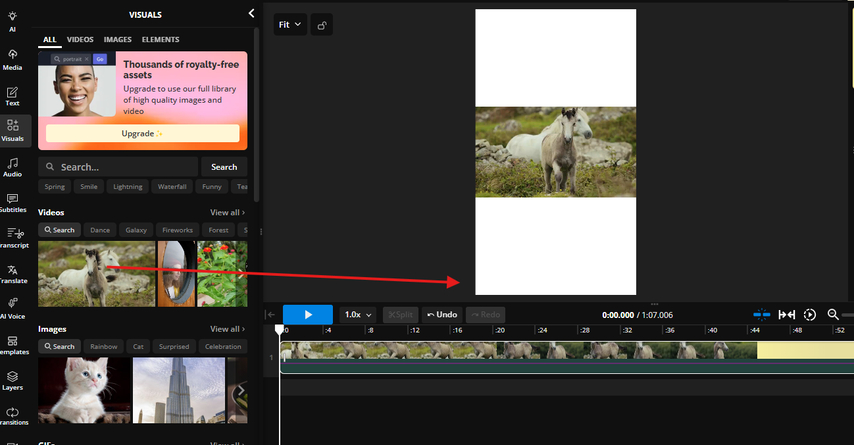Select the porthole video thumbnail

pos(176,274)
